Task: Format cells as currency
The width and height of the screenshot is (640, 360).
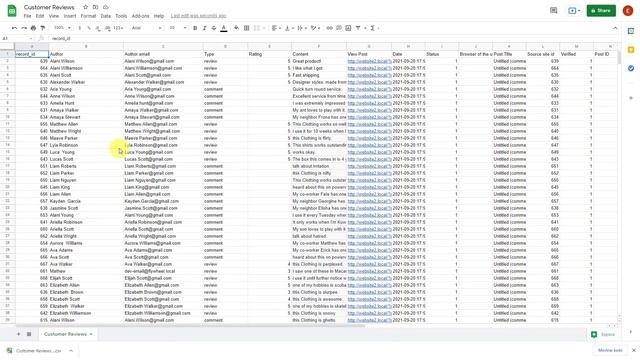Action: 80,28
